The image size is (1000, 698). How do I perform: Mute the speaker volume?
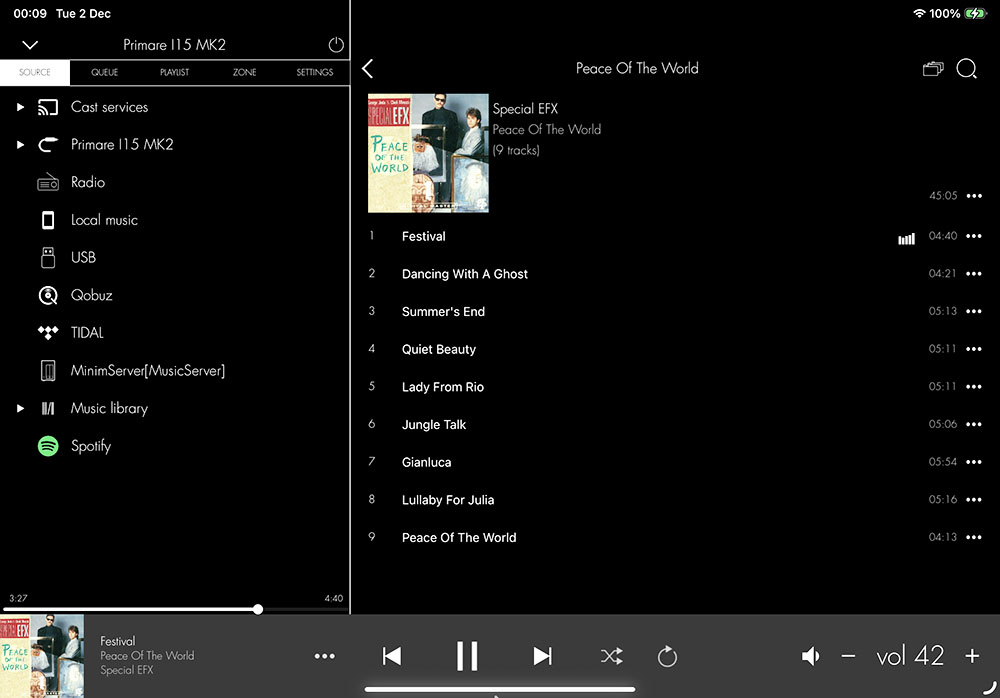click(811, 656)
